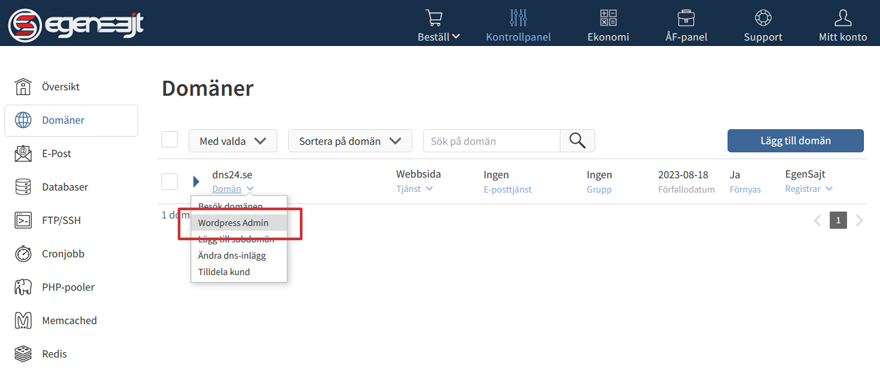The height and width of the screenshot is (379, 880).
Task: Go to previous page arrow
Action: [x=818, y=221]
